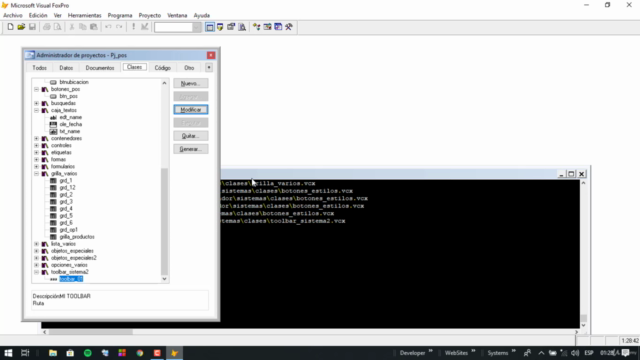Click the Paste clipboard toolbar icon
This screenshot has width=640, height=360.
[93, 27]
